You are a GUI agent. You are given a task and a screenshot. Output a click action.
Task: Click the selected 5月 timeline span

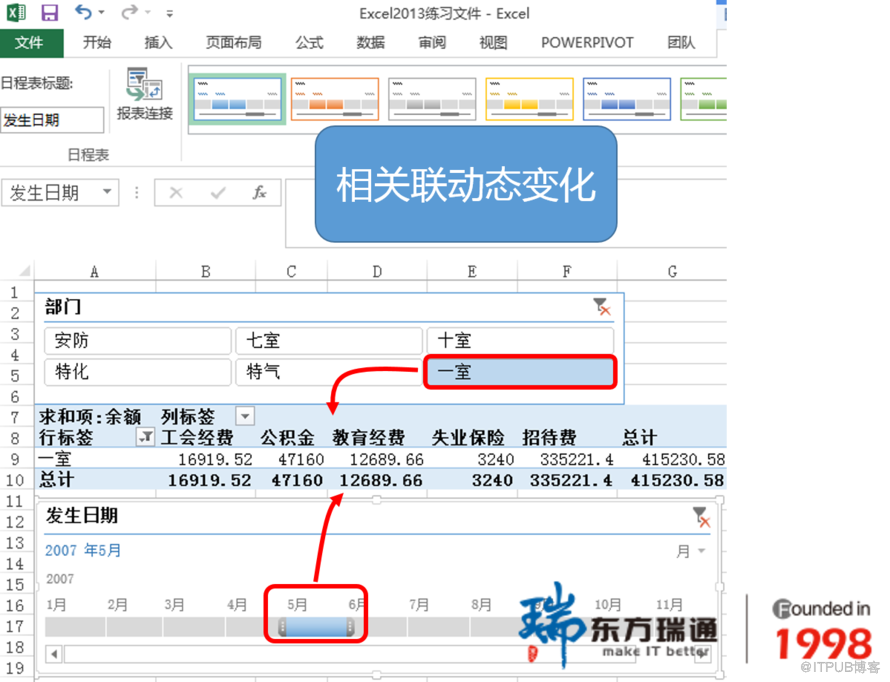point(316,626)
